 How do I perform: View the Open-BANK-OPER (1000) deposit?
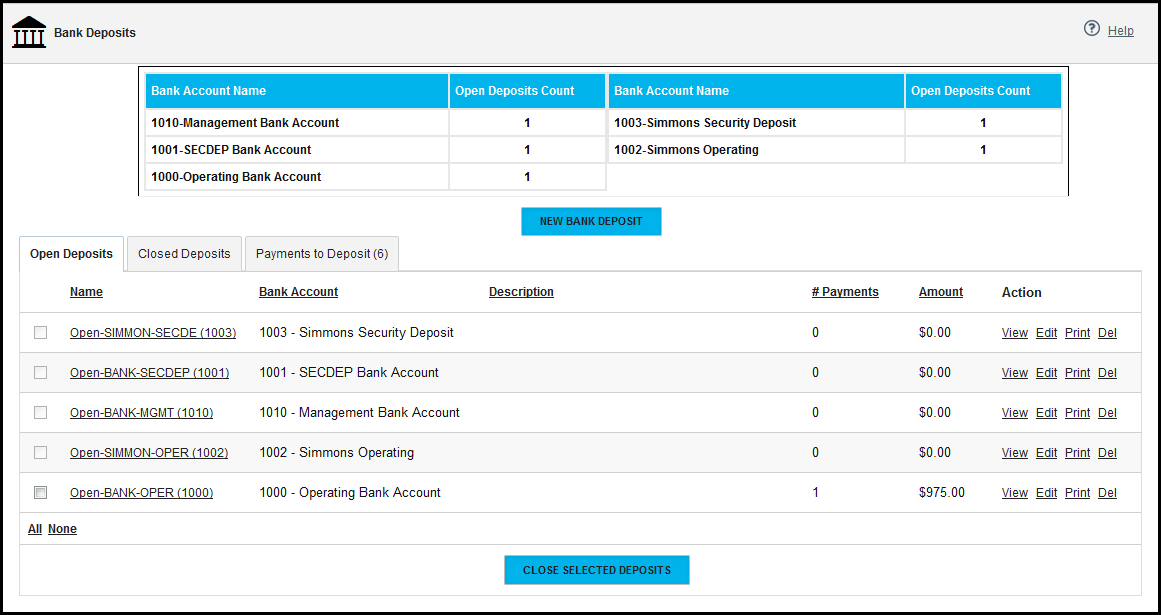(x=1014, y=493)
